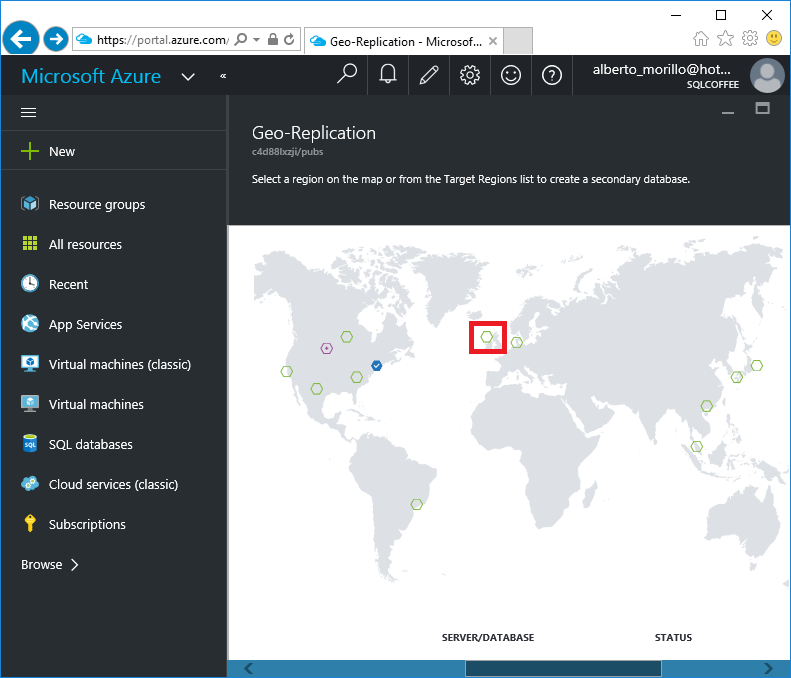Select the North Central US hexagon
The width and height of the screenshot is (791, 678).
[x=347, y=336]
